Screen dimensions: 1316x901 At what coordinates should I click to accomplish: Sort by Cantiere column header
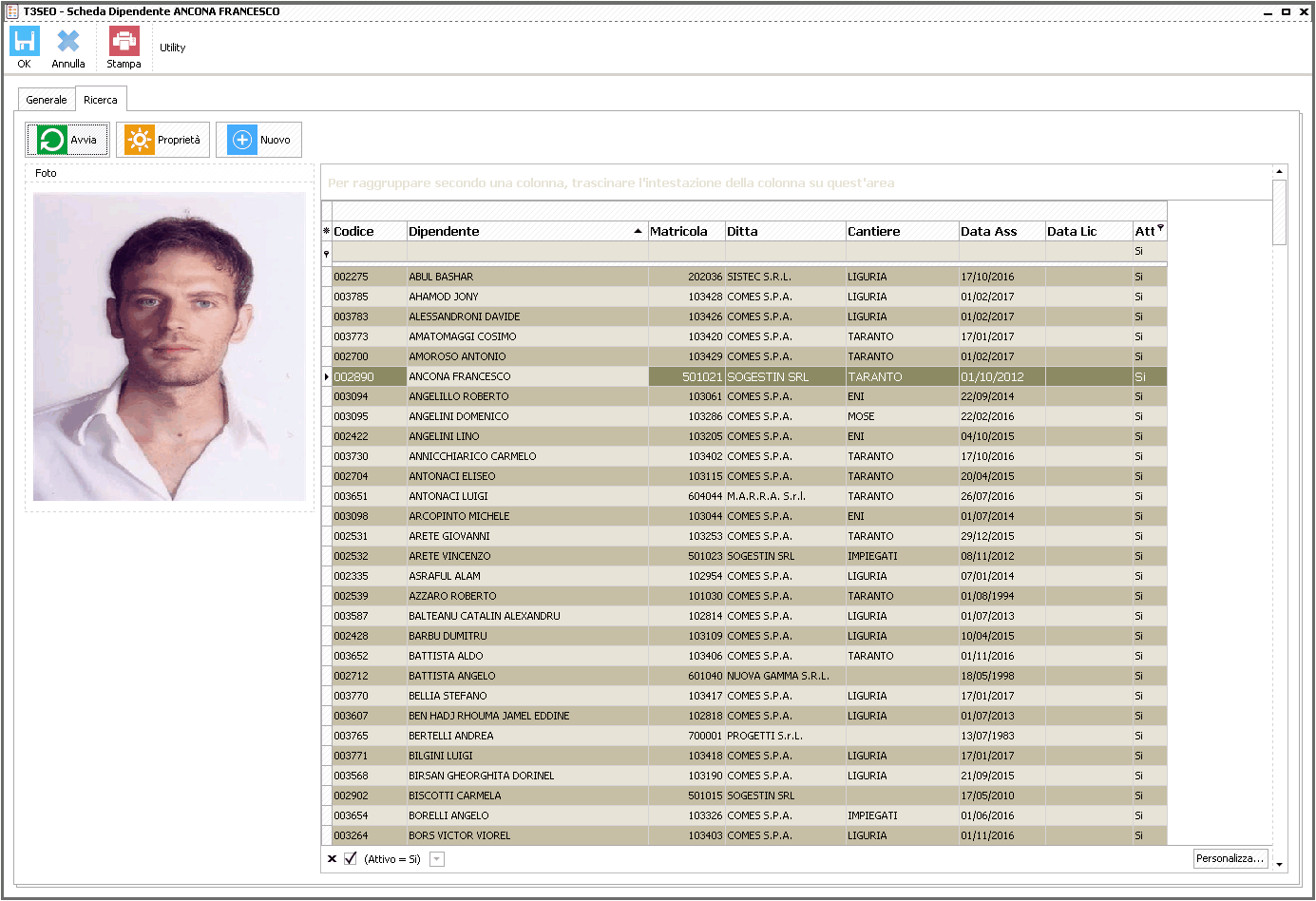902,231
